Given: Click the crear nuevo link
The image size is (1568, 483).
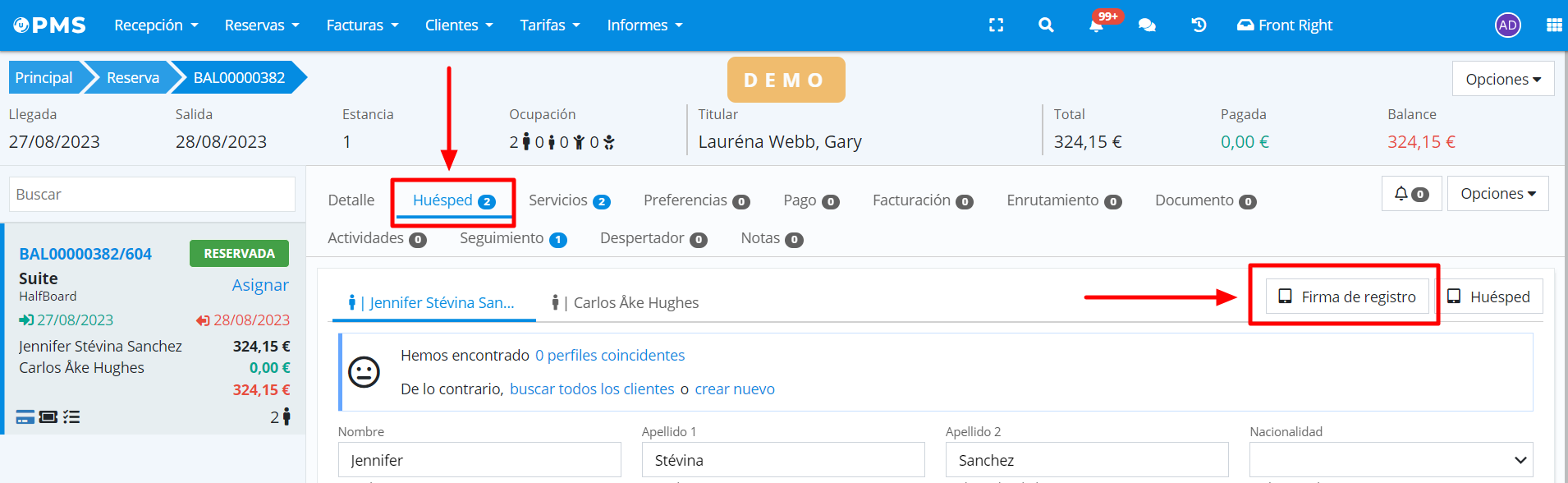Looking at the screenshot, I should [735, 389].
